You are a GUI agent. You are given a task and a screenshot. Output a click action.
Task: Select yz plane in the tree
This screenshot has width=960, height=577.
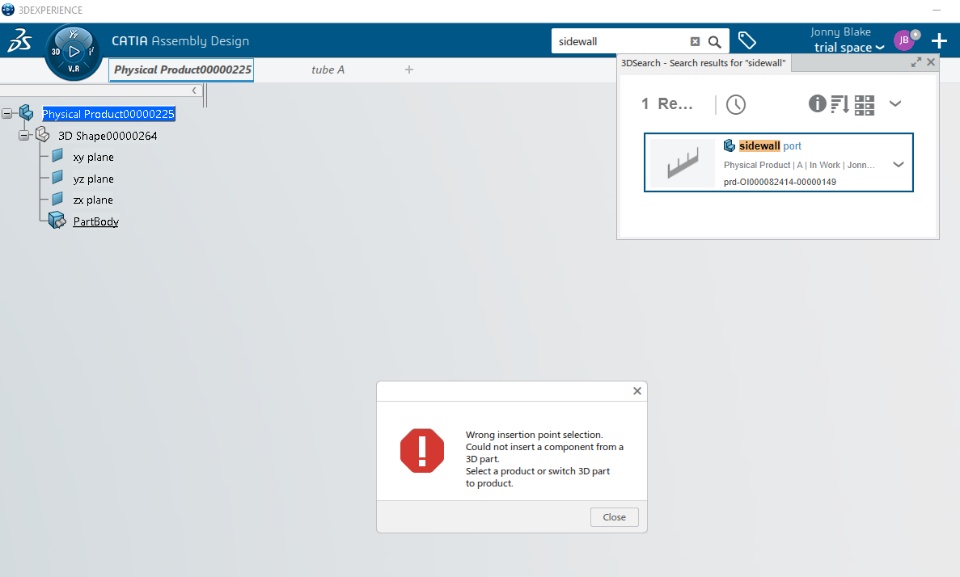tap(93, 179)
